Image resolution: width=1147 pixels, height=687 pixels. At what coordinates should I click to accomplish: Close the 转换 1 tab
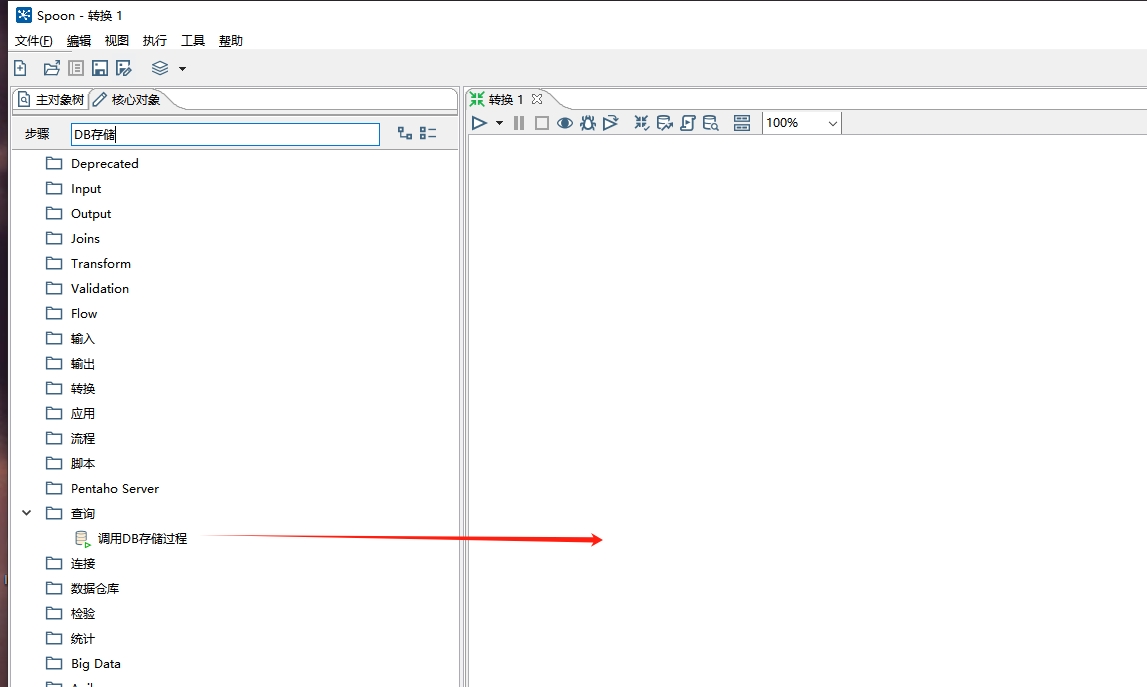click(536, 99)
